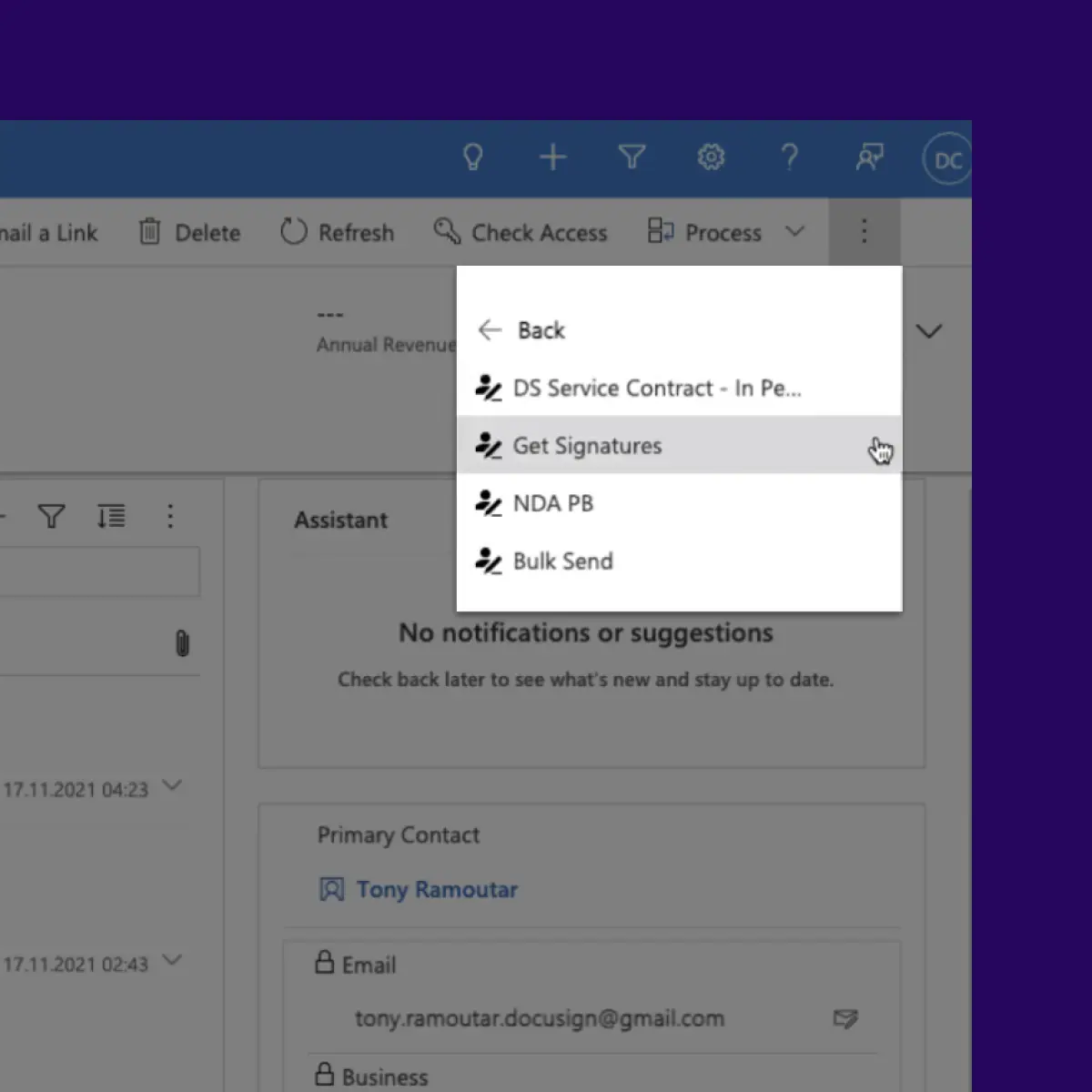Click the vertical ellipsis overflow button
1092x1092 pixels.
(864, 231)
